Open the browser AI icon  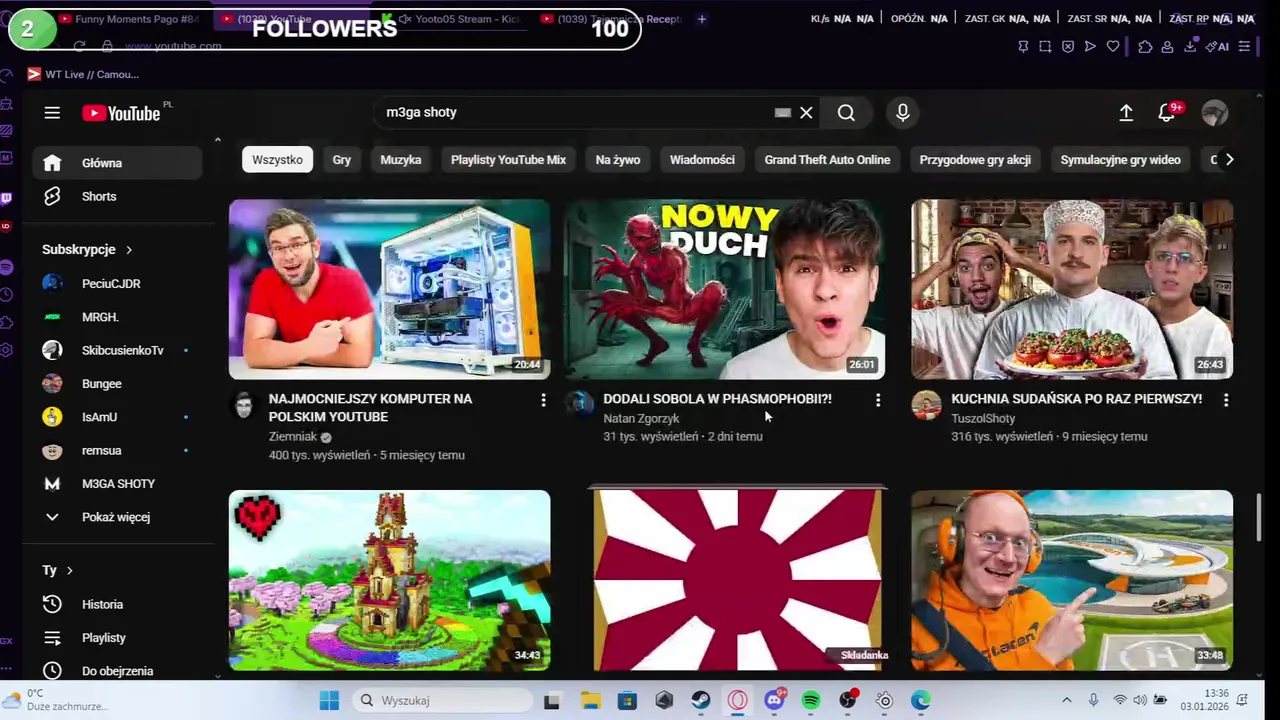pyautogui.click(x=1218, y=46)
